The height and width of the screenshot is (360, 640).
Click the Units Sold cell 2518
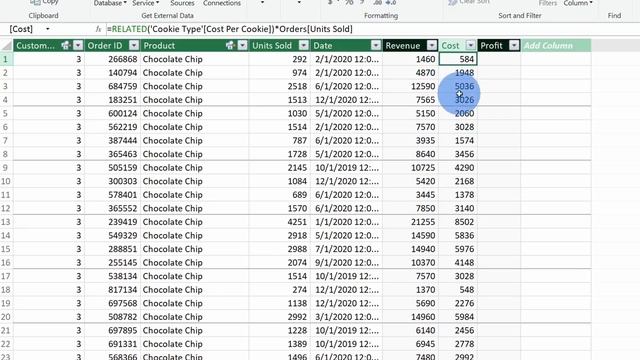click(x=279, y=86)
